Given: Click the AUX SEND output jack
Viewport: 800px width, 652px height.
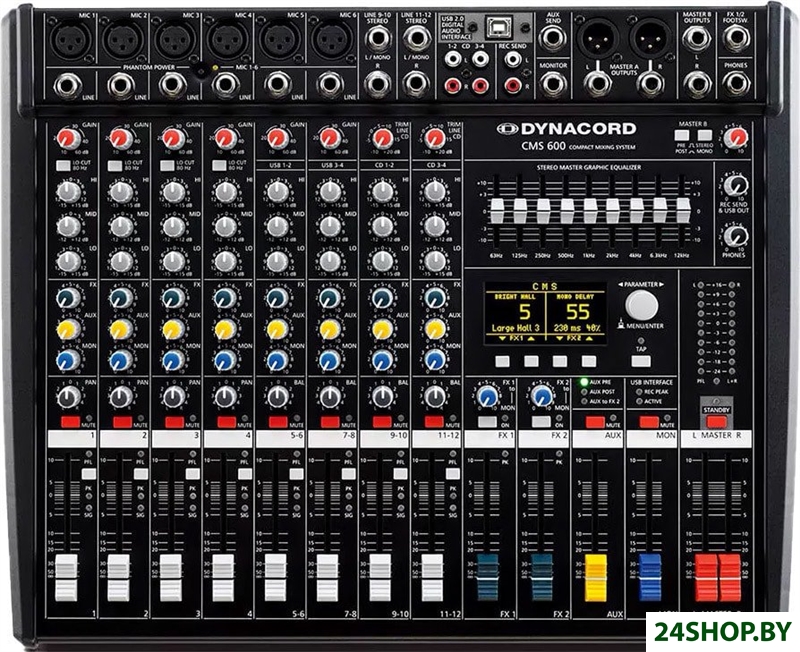Looking at the screenshot, I should 553,39.
